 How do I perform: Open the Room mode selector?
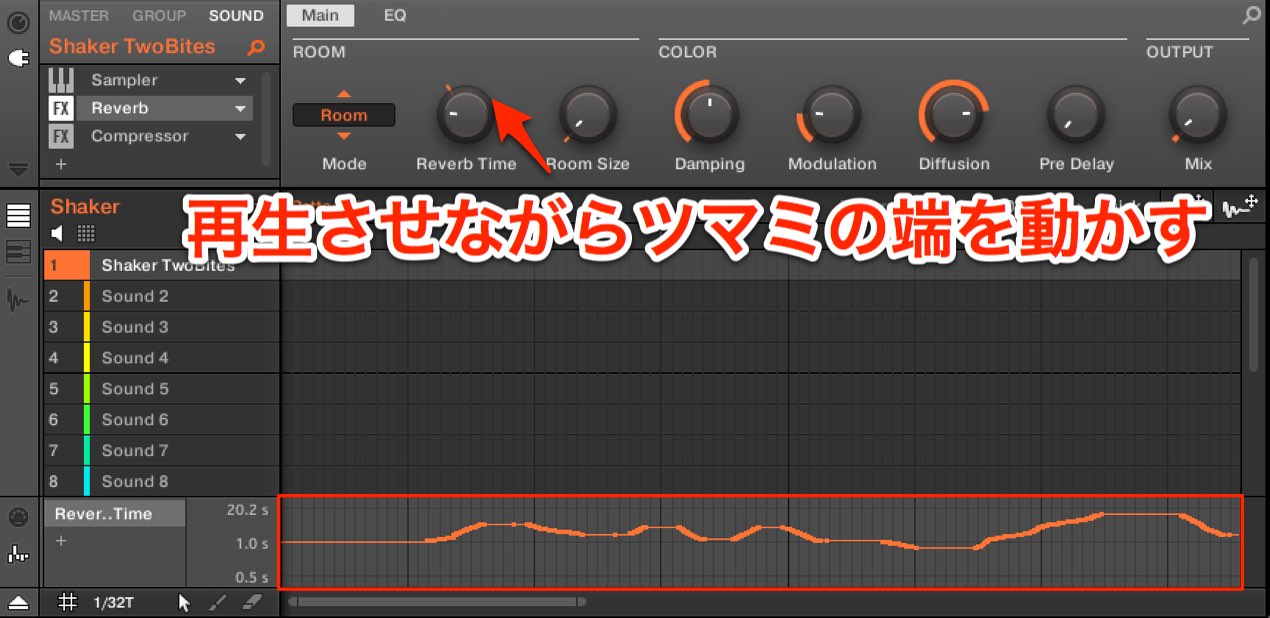tap(344, 115)
